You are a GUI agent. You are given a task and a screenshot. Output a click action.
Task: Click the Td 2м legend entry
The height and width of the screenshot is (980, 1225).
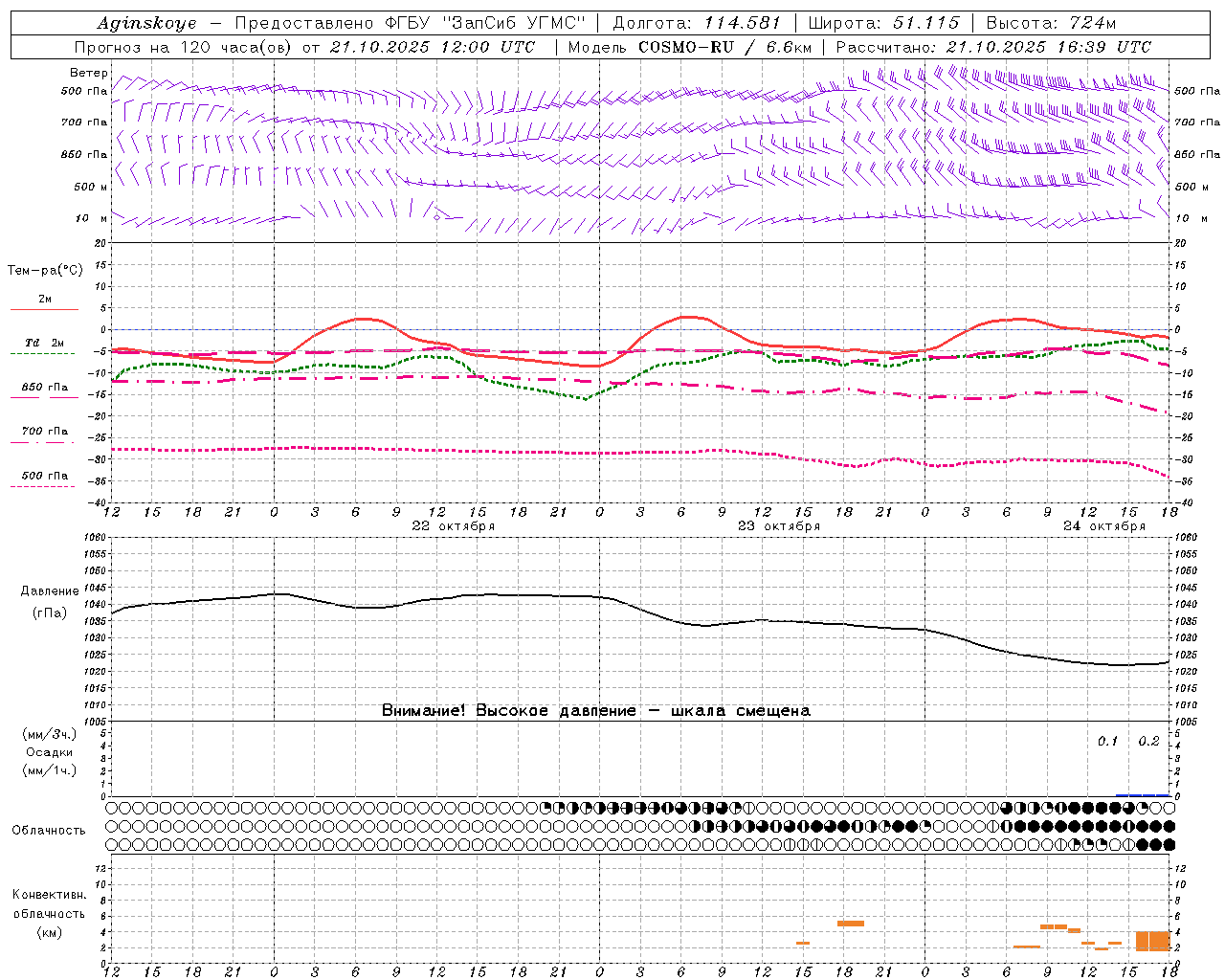44,343
